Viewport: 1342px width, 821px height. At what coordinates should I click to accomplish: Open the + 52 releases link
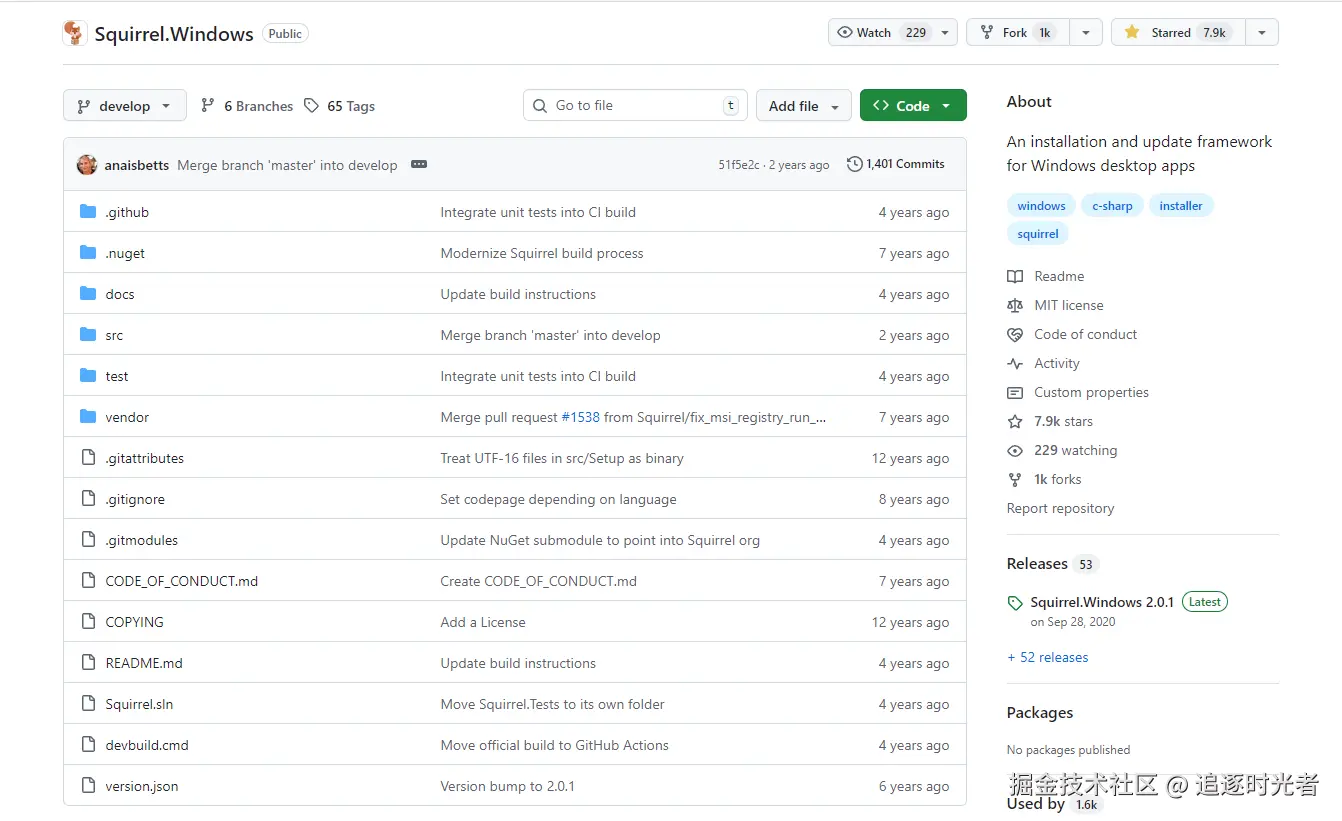[x=1047, y=657]
